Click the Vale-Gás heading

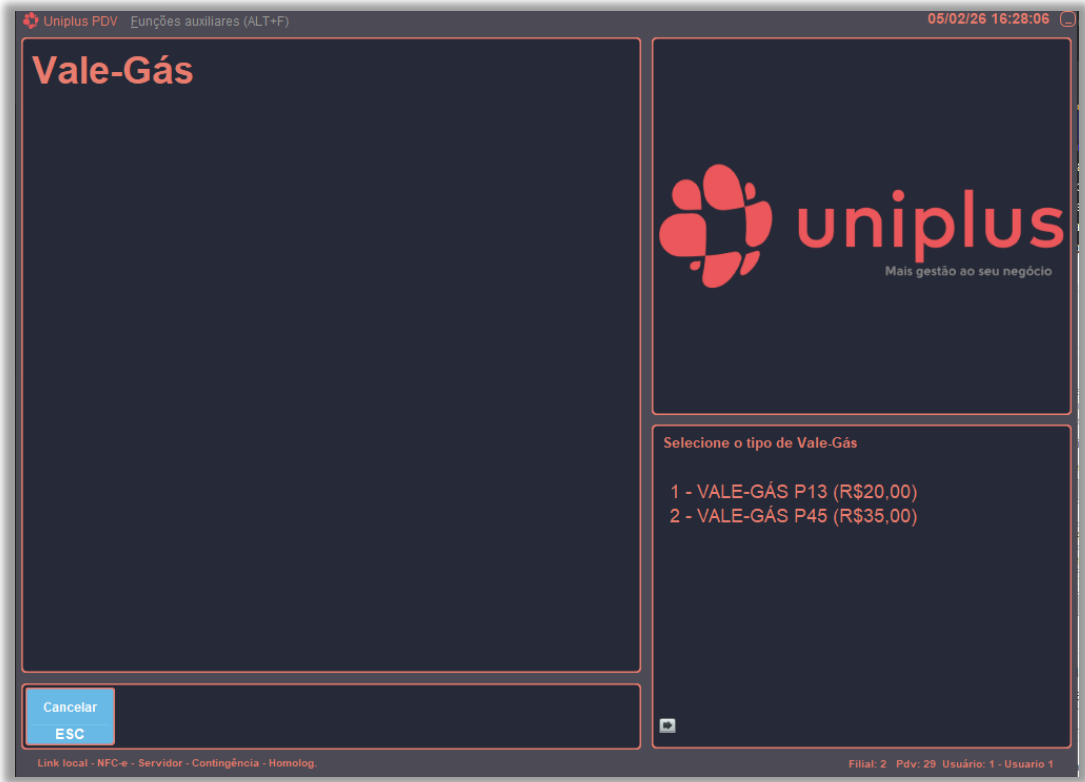(x=113, y=71)
